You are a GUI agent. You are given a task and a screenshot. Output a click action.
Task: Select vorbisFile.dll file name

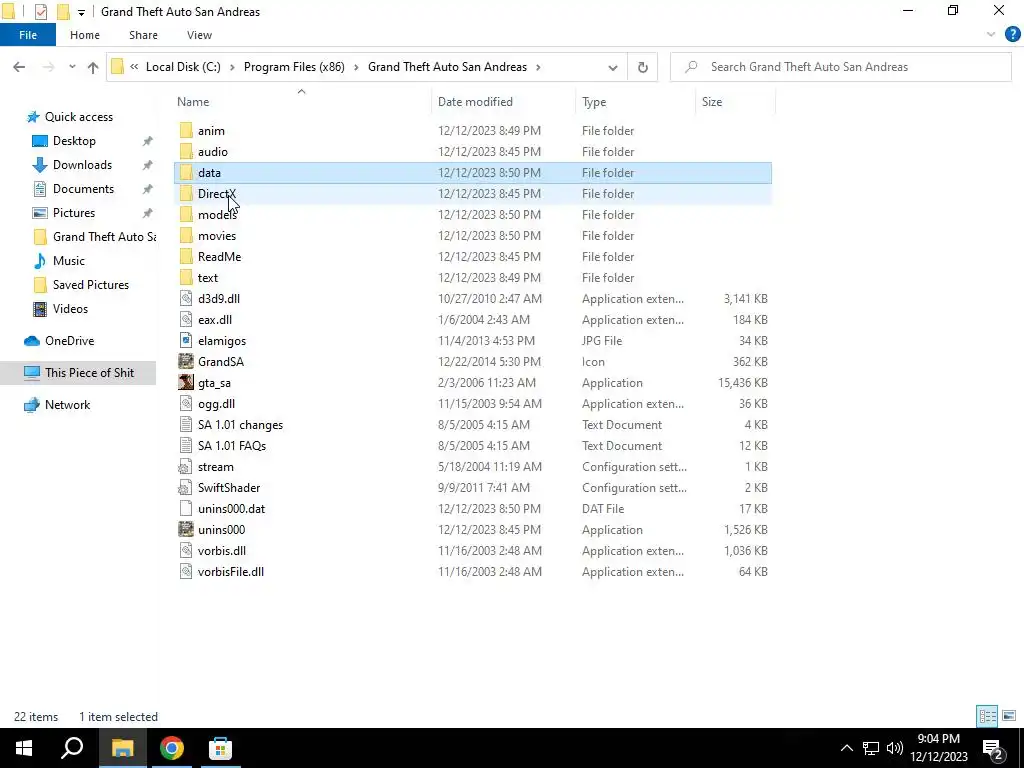click(x=231, y=572)
